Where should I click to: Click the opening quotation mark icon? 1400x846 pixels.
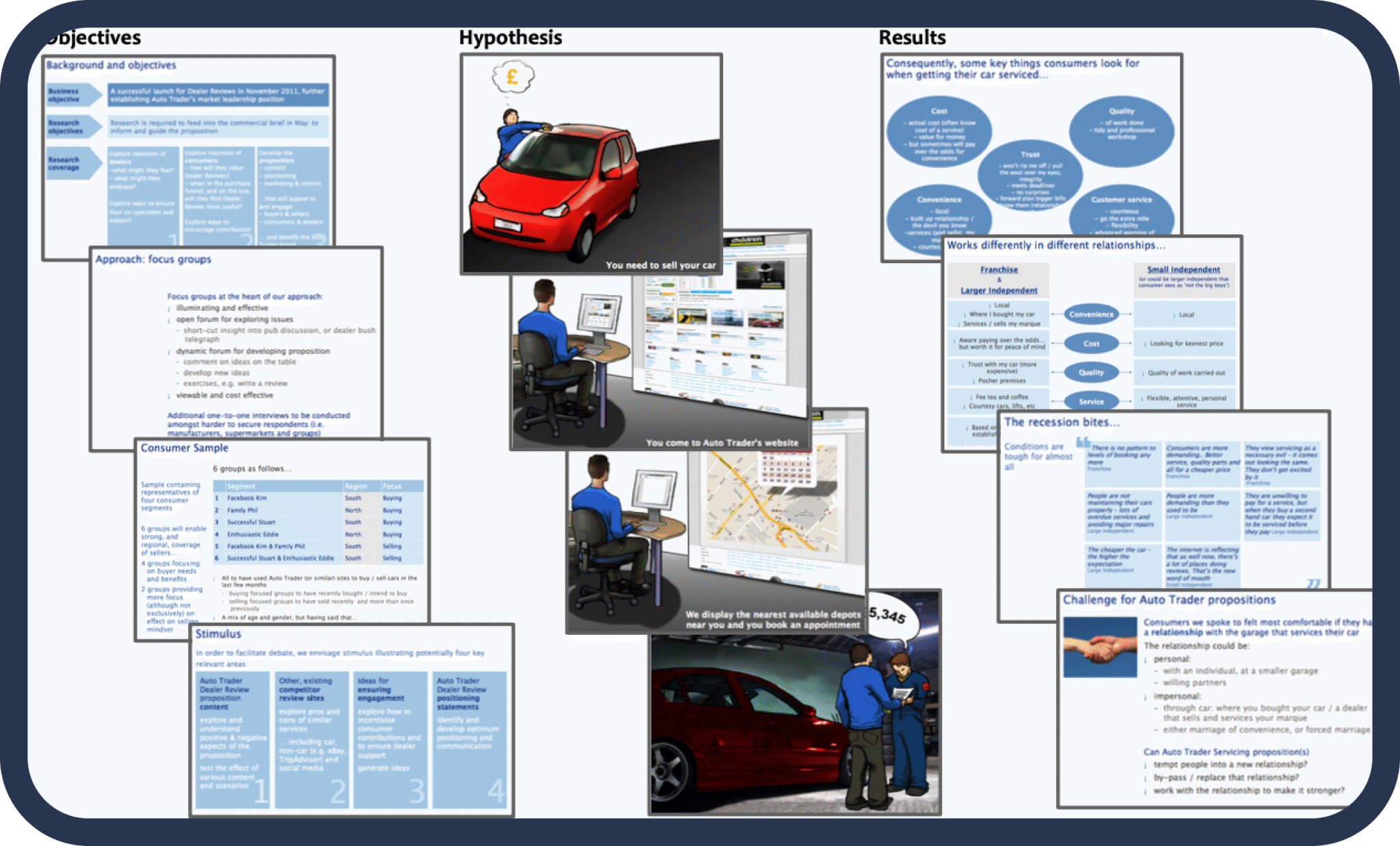(x=1083, y=442)
